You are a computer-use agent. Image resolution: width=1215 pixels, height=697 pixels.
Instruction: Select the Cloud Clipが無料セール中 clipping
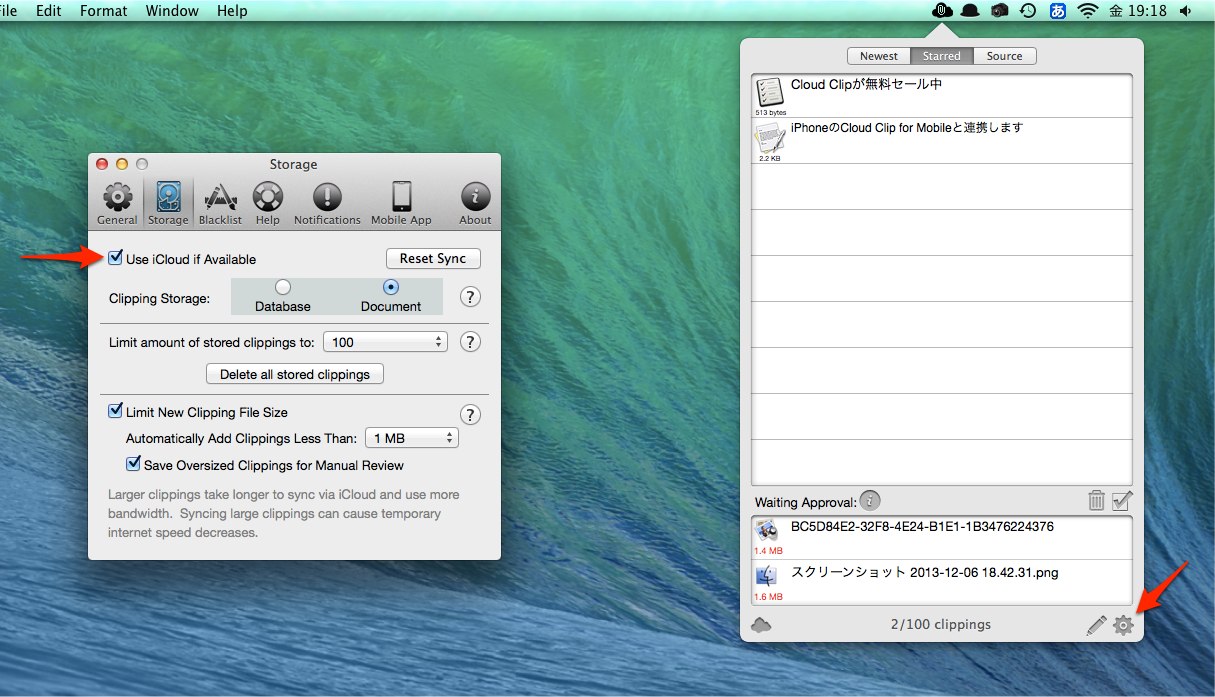[942, 95]
